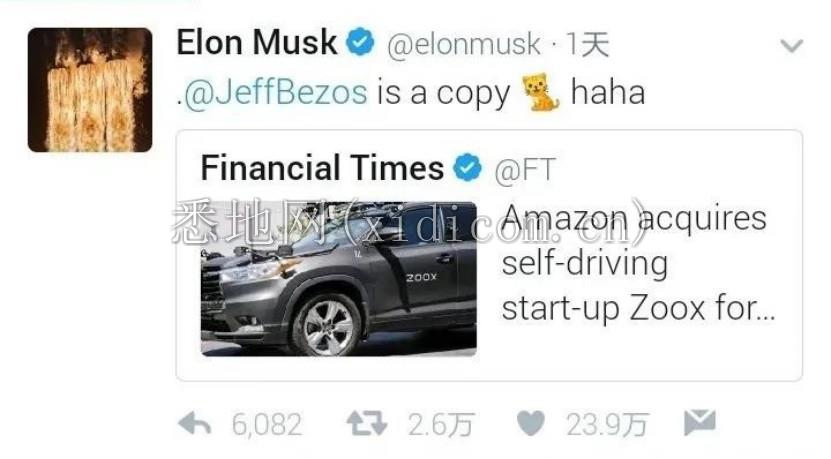Click the 6,082 replies count
Viewport: 831px width, 459px height.
(x=267, y=425)
